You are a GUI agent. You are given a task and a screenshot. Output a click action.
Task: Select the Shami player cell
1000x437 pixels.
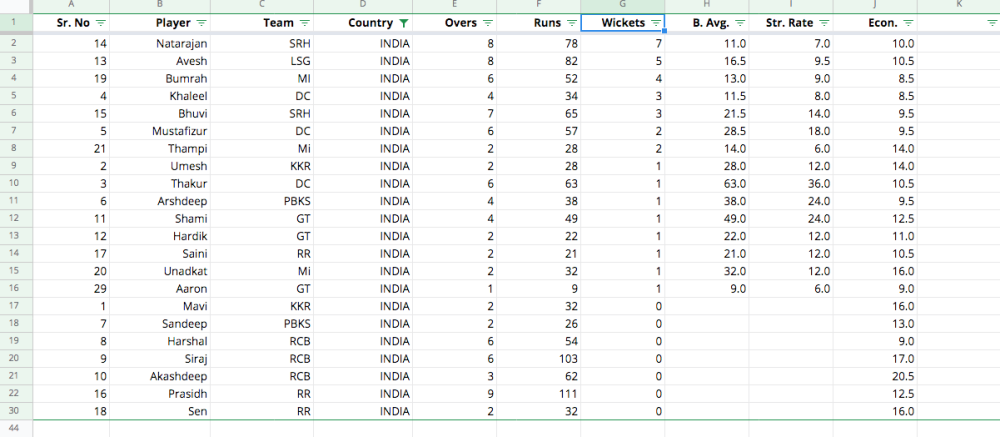pyautogui.click(x=159, y=219)
